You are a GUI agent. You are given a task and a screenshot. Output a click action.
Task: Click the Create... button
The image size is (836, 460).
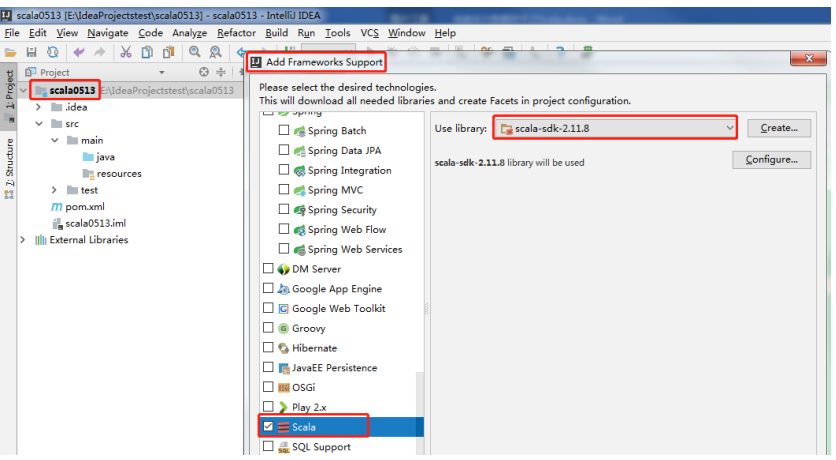(x=779, y=128)
